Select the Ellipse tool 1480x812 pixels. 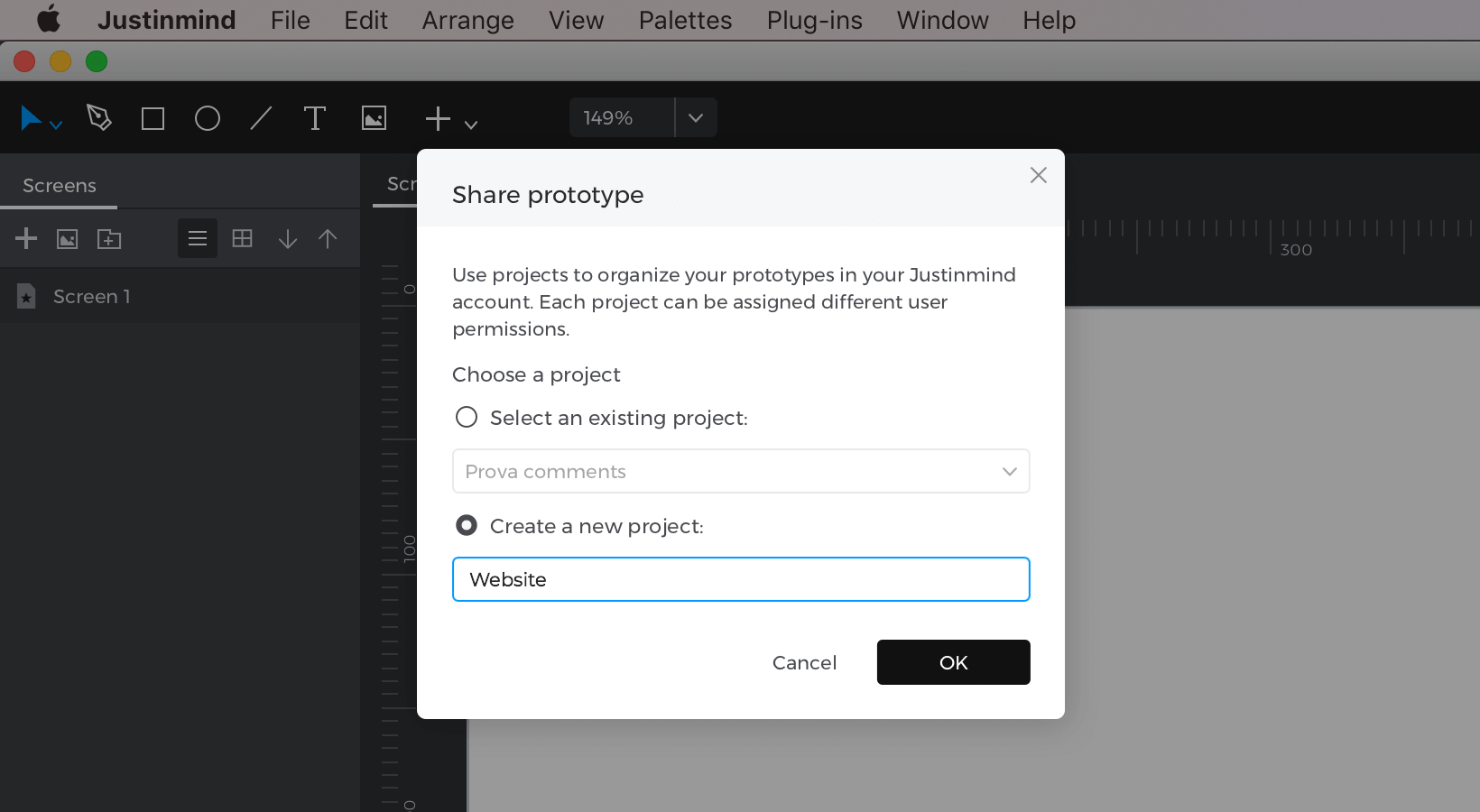click(x=208, y=118)
